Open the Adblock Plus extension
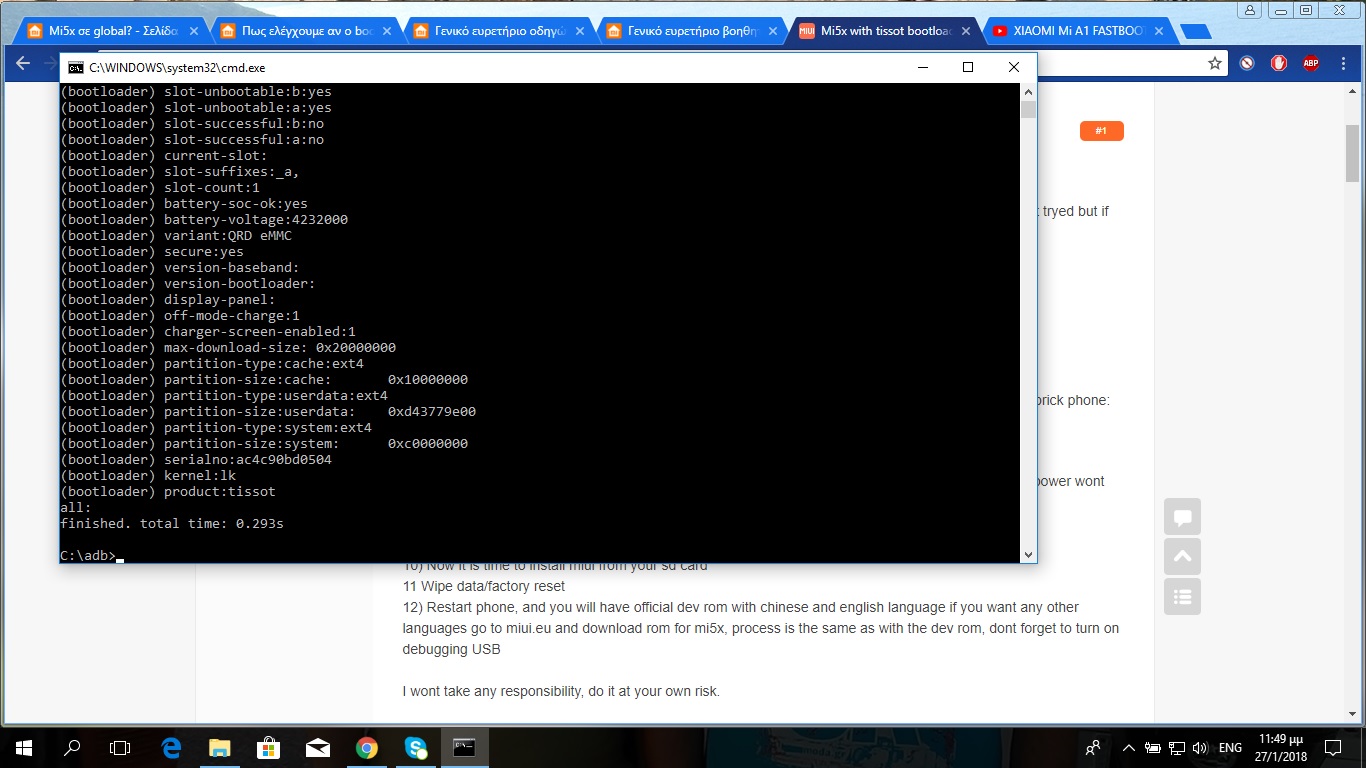 click(1310, 63)
